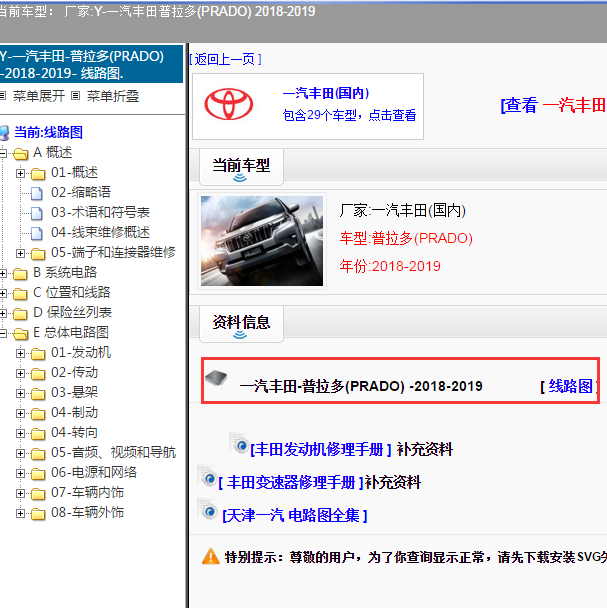Click the computer icon beside 当前:线路图
This screenshot has height=608, width=607.
(4, 133)
